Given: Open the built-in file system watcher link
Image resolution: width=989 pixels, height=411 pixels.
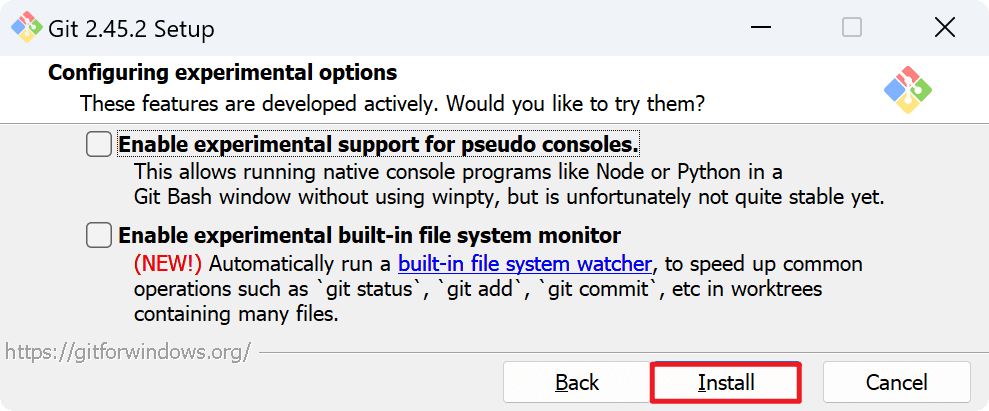Looking at the screenshot, I should 525,265.
